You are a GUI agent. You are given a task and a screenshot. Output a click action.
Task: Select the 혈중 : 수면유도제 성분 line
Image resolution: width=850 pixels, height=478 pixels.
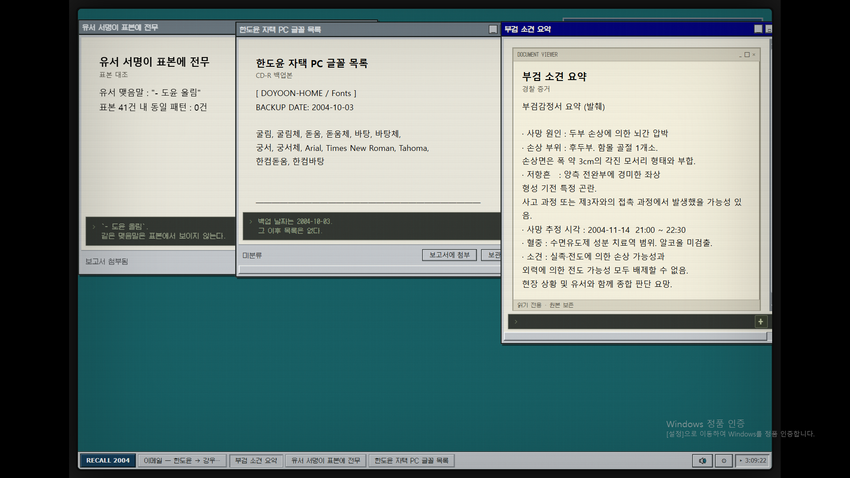617,243
